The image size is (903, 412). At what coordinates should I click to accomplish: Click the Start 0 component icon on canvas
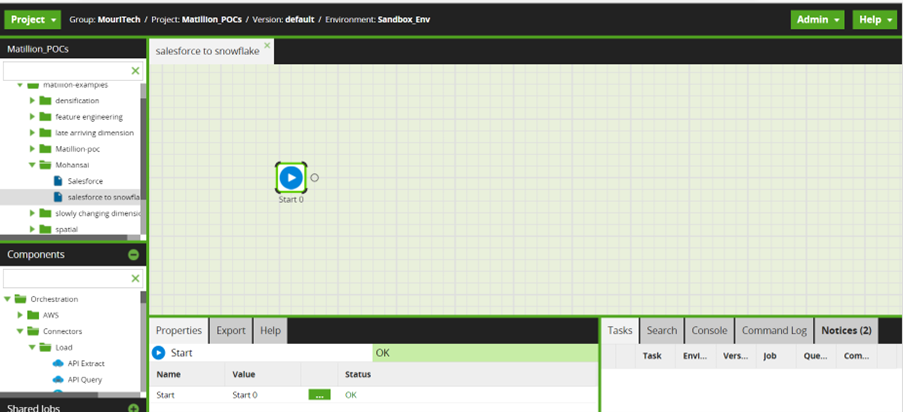[x=290, y=177]
